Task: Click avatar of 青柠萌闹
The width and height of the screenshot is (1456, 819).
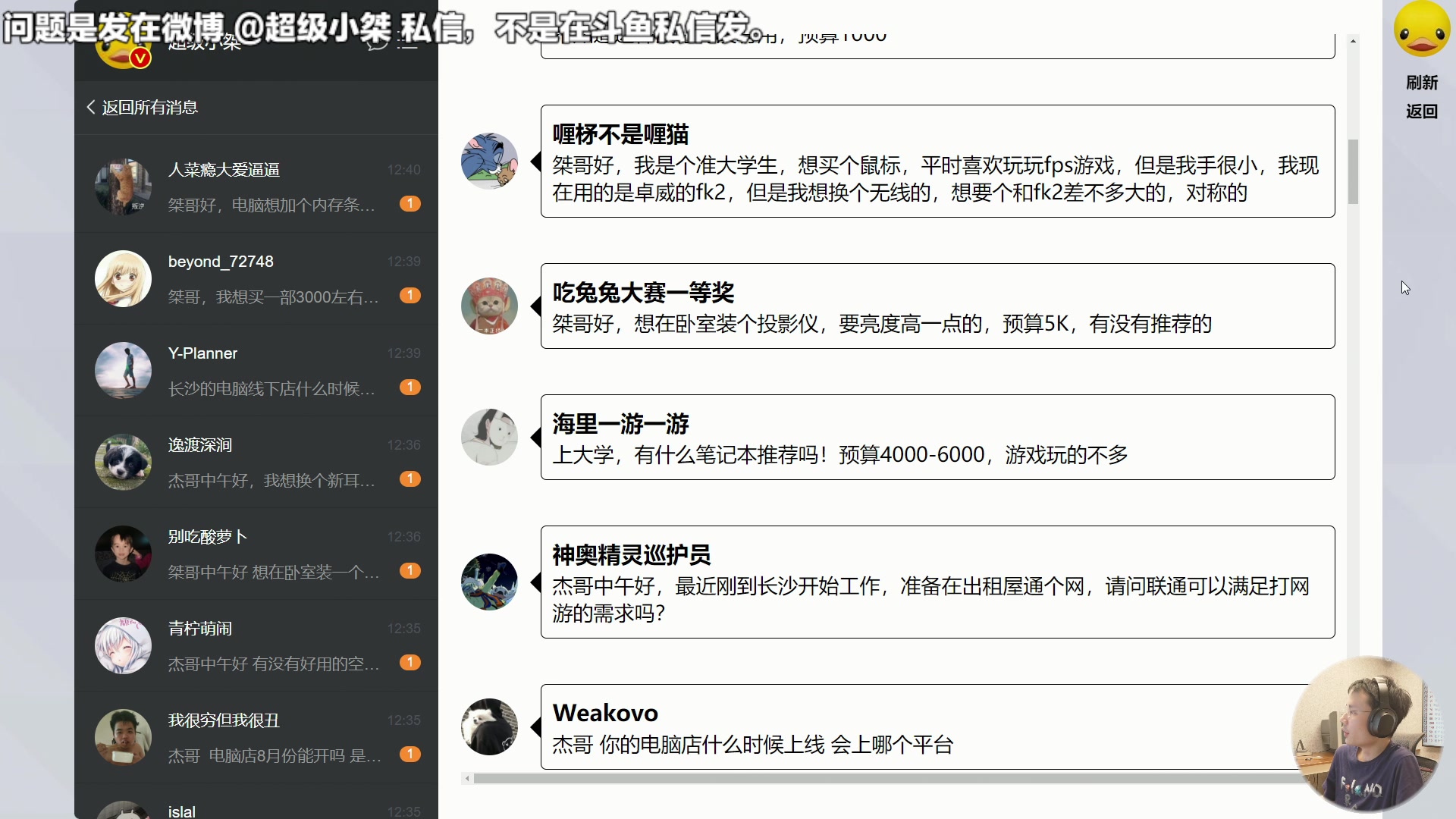Action: click(x=123, y=645)
